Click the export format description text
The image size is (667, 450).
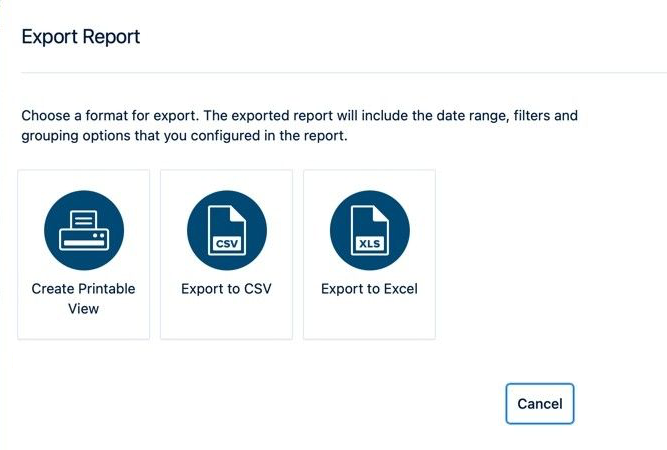click(300, 126)
